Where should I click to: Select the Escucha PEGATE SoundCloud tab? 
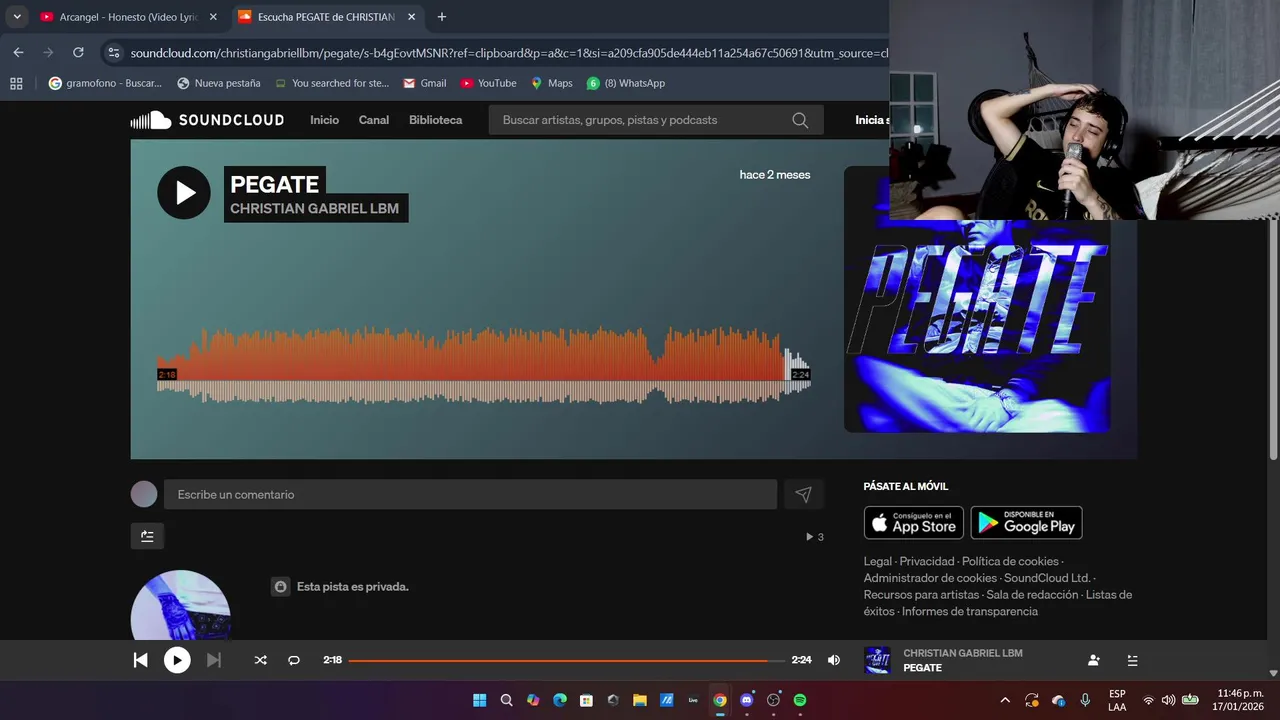coord(325,17)
